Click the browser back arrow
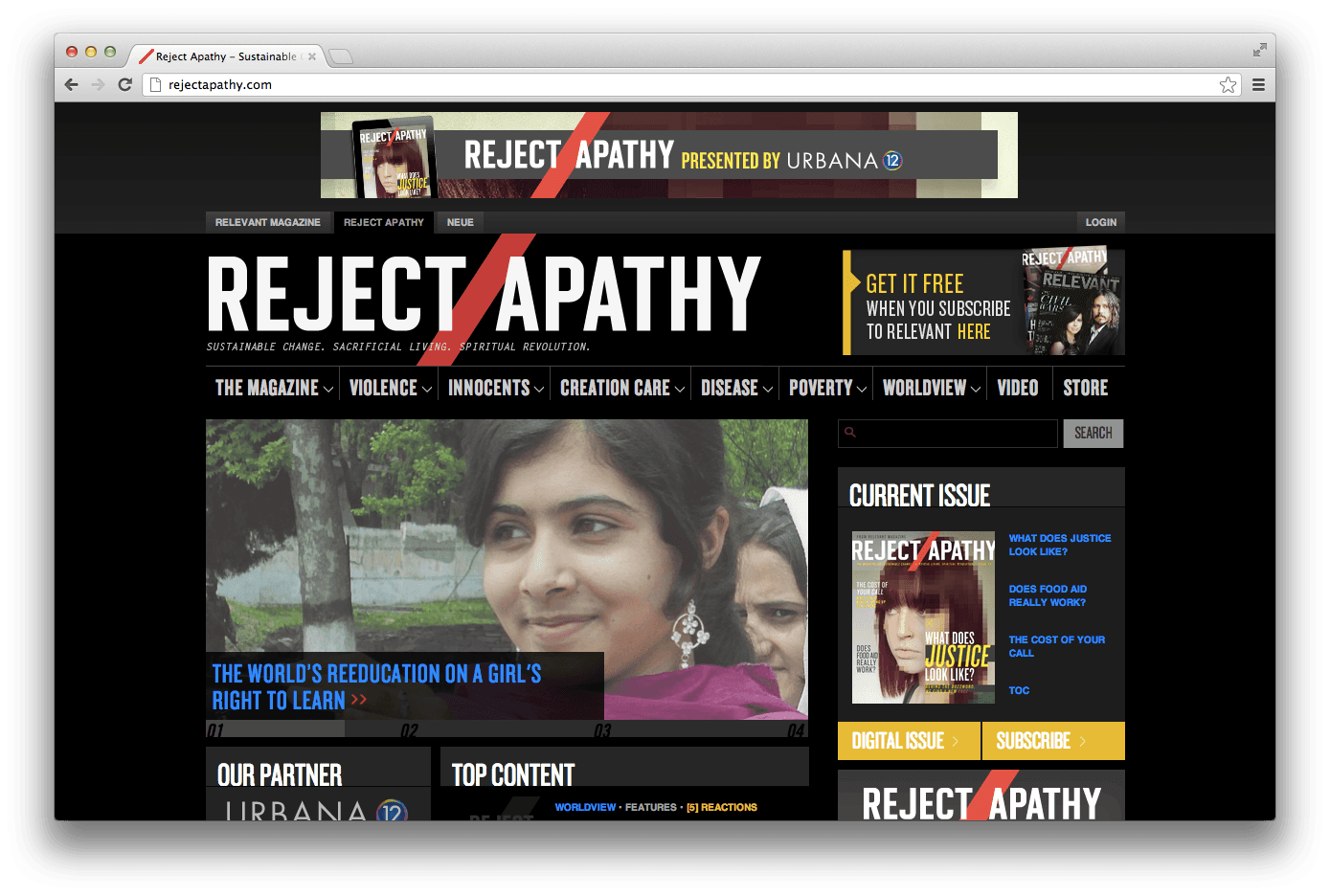Image resolution: width=1330 pixels, height=896 pixels. [x=72, y=84]
